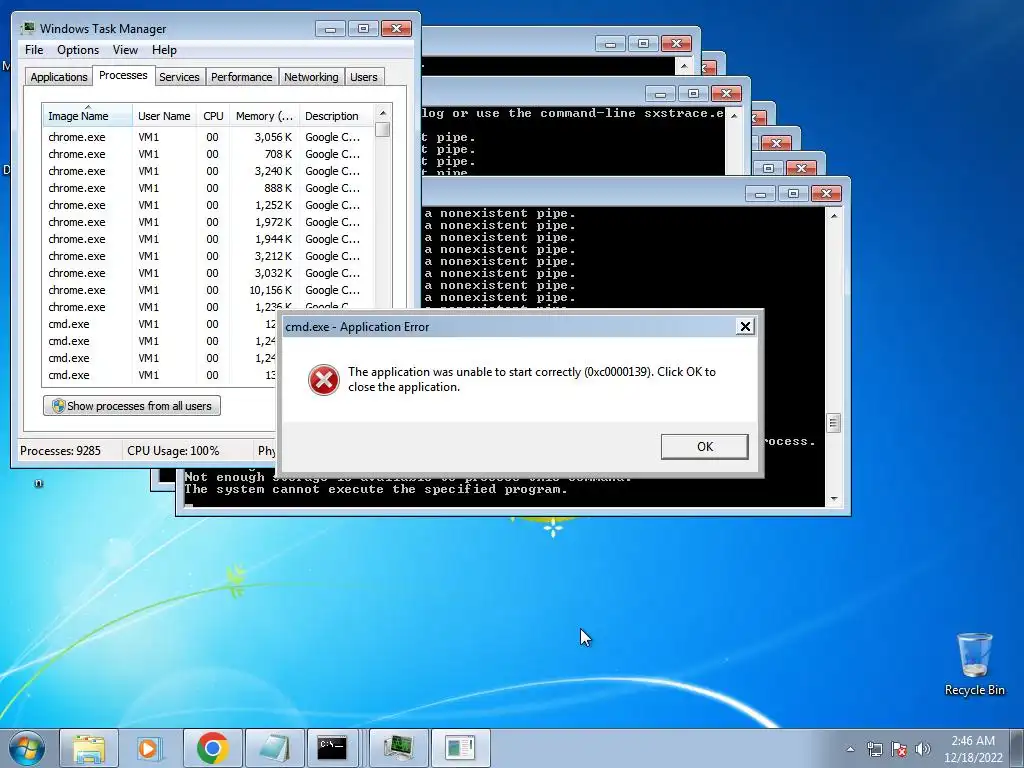Screen dimensions: 1024x768
Task: Open the Help menu in Task Manager
Action: coord(164,50)
